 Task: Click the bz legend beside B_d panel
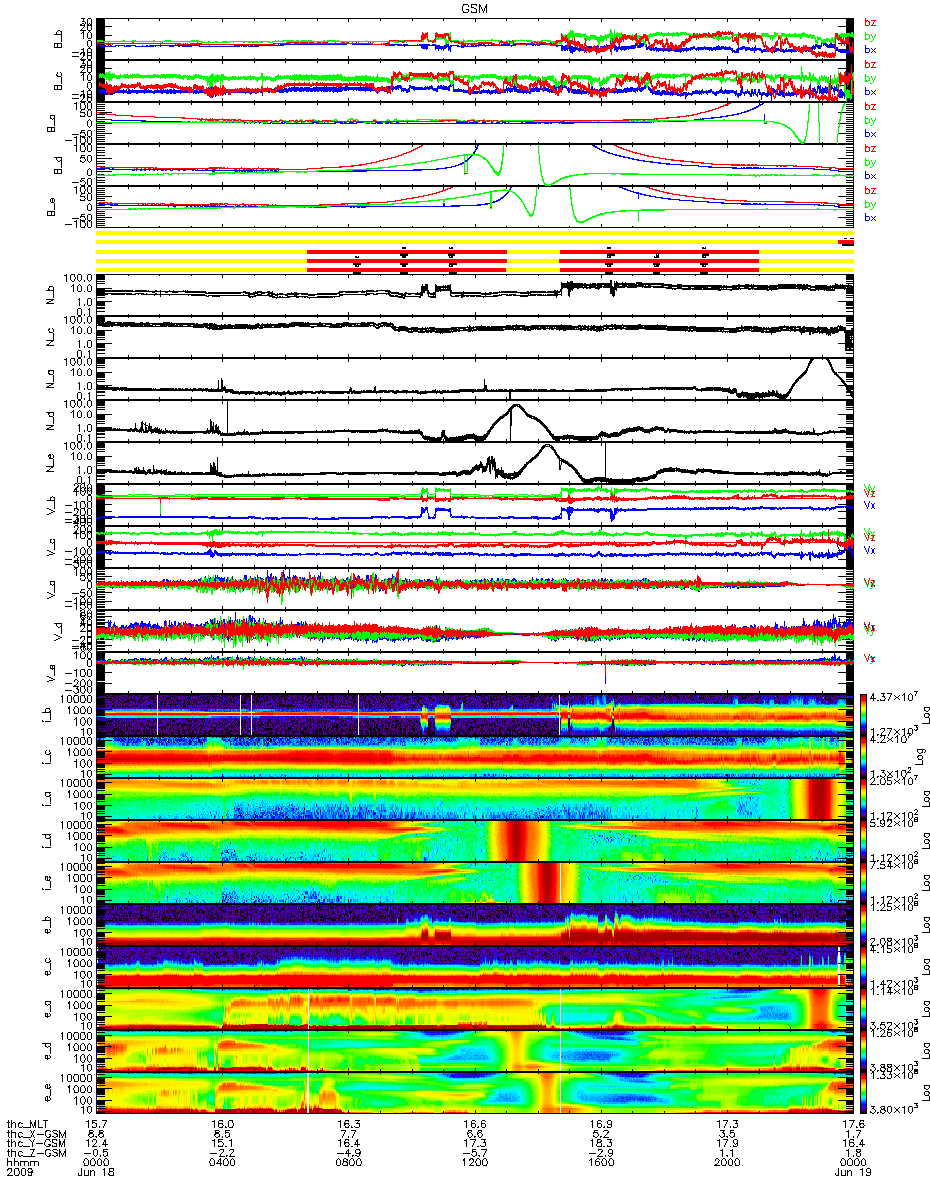(x=870, y=149)
